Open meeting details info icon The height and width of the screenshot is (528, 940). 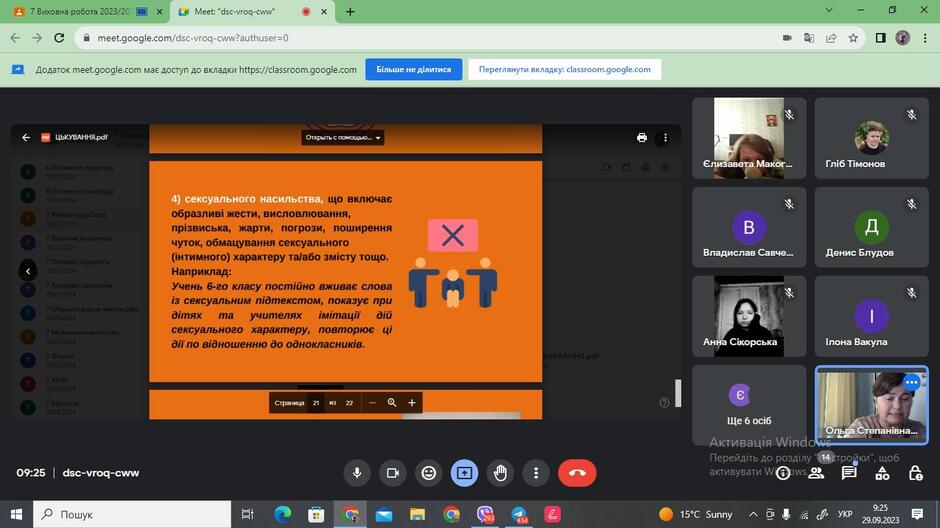783,473
